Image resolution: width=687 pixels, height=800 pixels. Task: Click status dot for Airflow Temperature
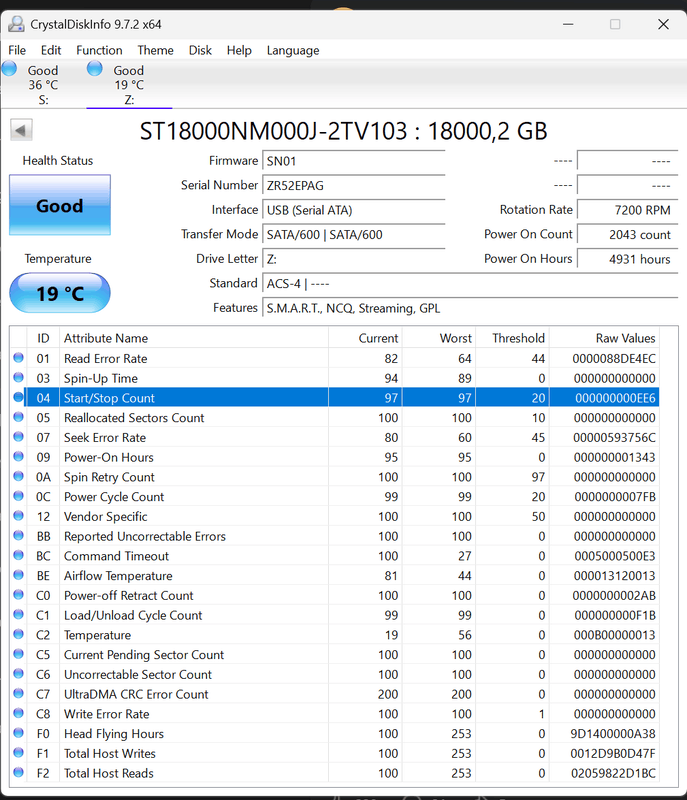[x=18, y=574]
